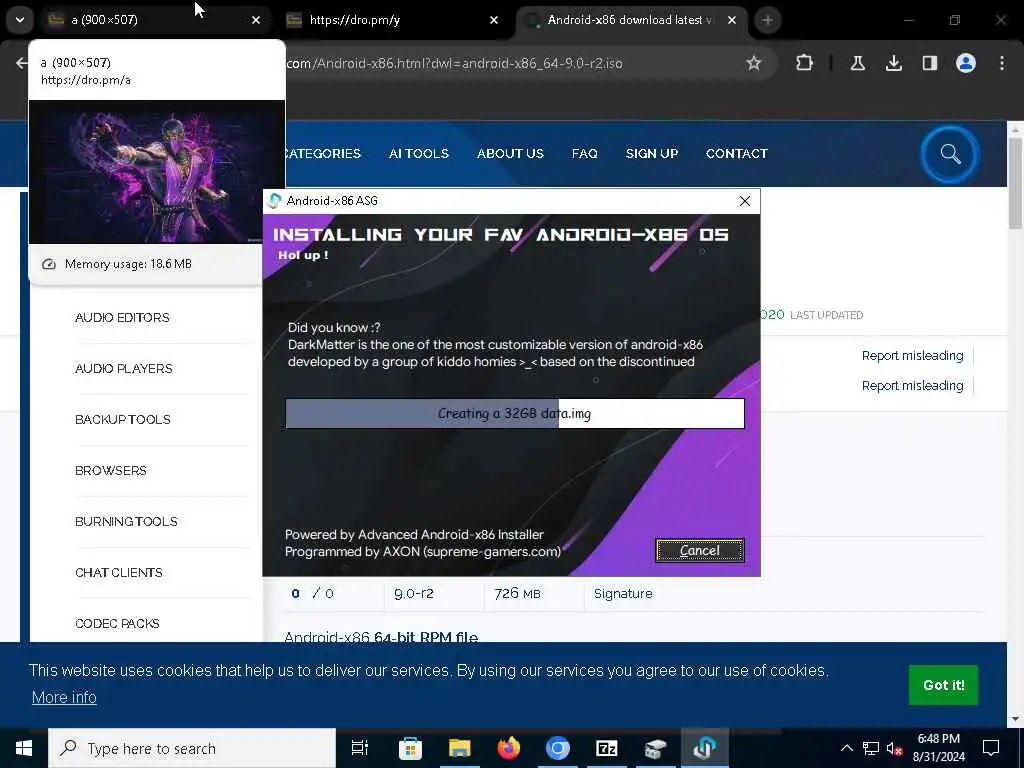
Task: Click the taskbar search box
Action: pyautogui.click(x=192, y=748)
